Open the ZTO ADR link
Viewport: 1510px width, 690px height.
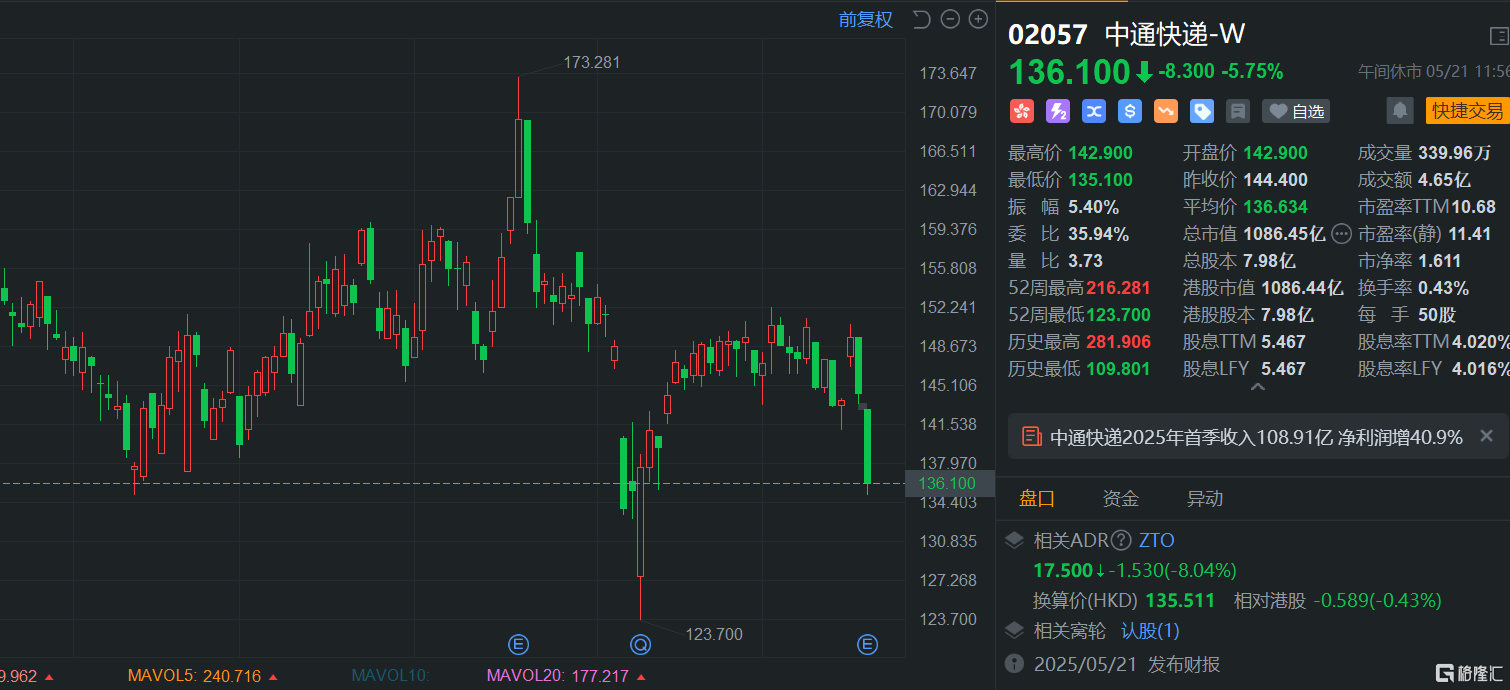[1157, 541]
